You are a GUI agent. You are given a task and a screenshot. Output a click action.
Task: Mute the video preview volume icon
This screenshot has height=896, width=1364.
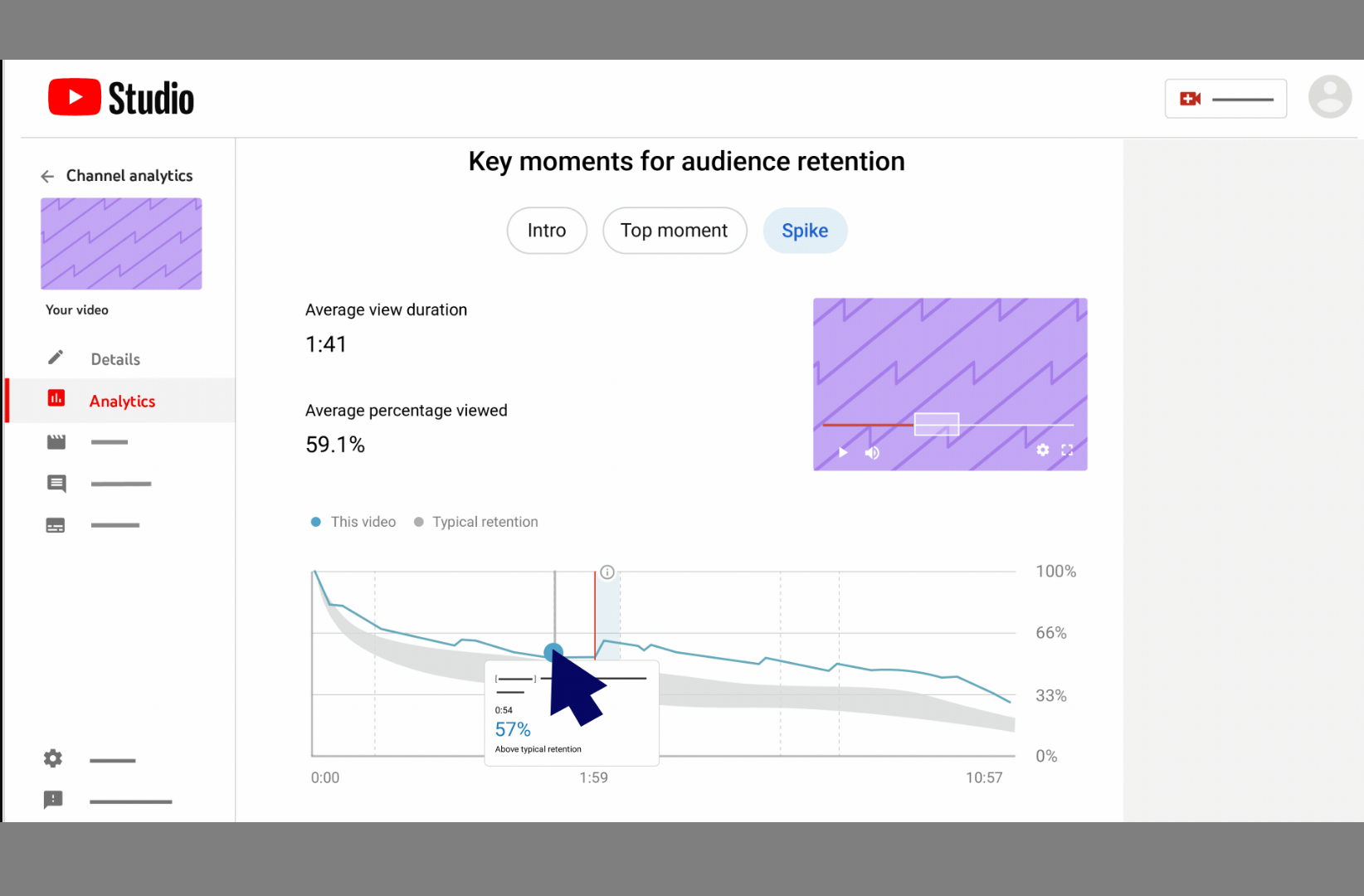click(x=872, y=452)
